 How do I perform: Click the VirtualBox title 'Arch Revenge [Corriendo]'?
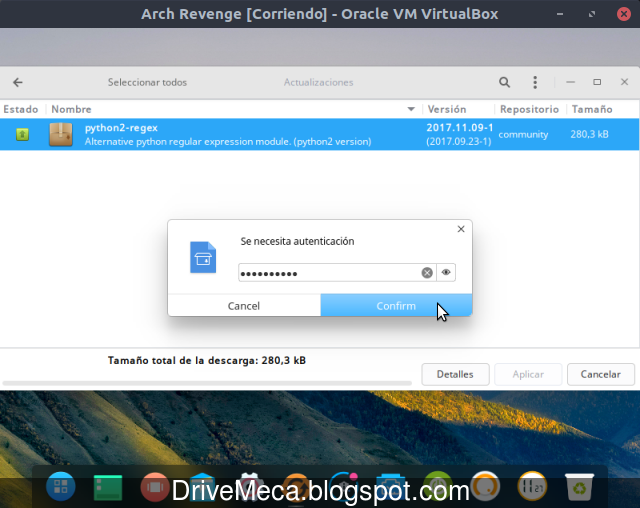[x=234, y=14]
